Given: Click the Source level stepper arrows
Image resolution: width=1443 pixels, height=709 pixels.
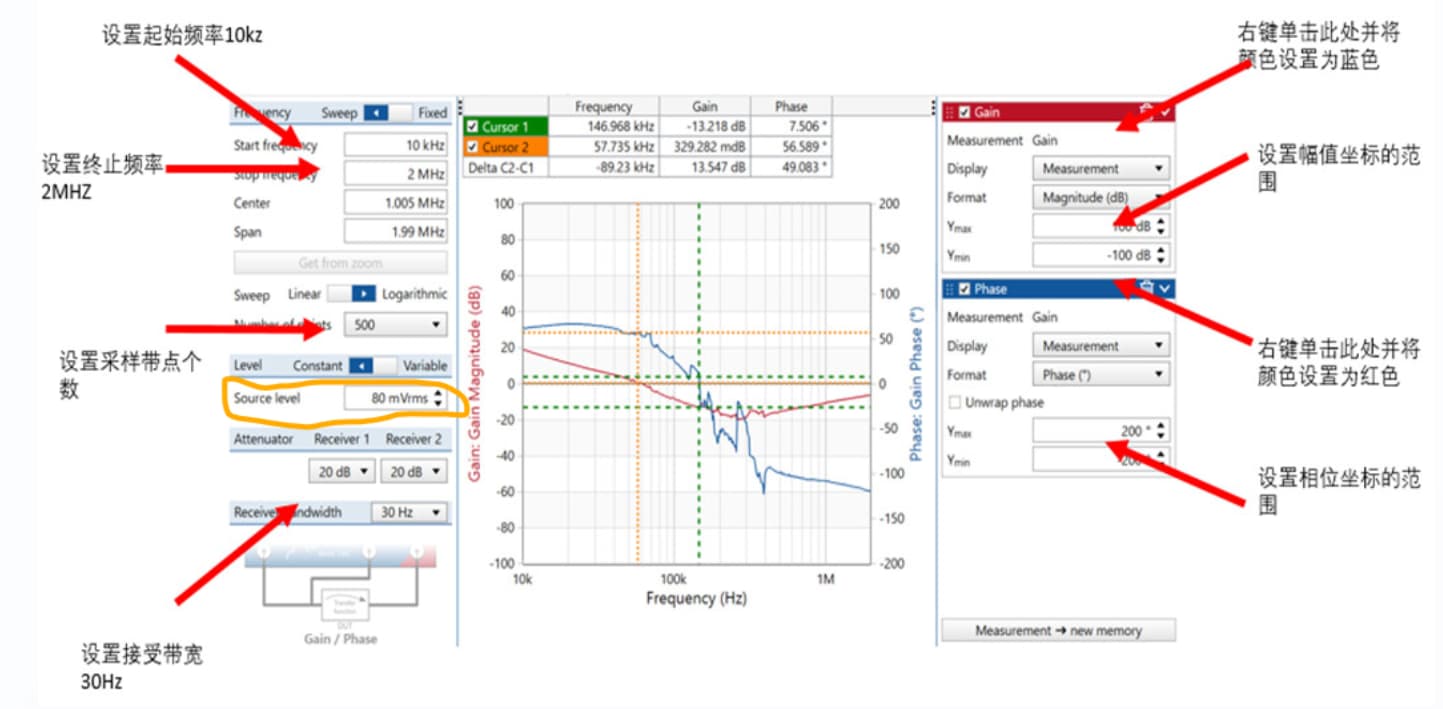Looking at the screenshot, I should [439, 398].
